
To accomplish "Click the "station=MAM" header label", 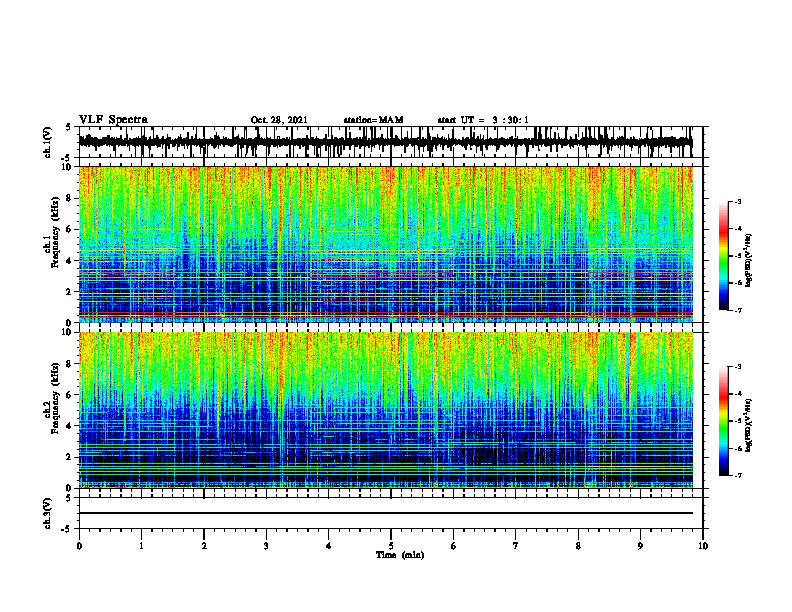I will coord(373,120).
